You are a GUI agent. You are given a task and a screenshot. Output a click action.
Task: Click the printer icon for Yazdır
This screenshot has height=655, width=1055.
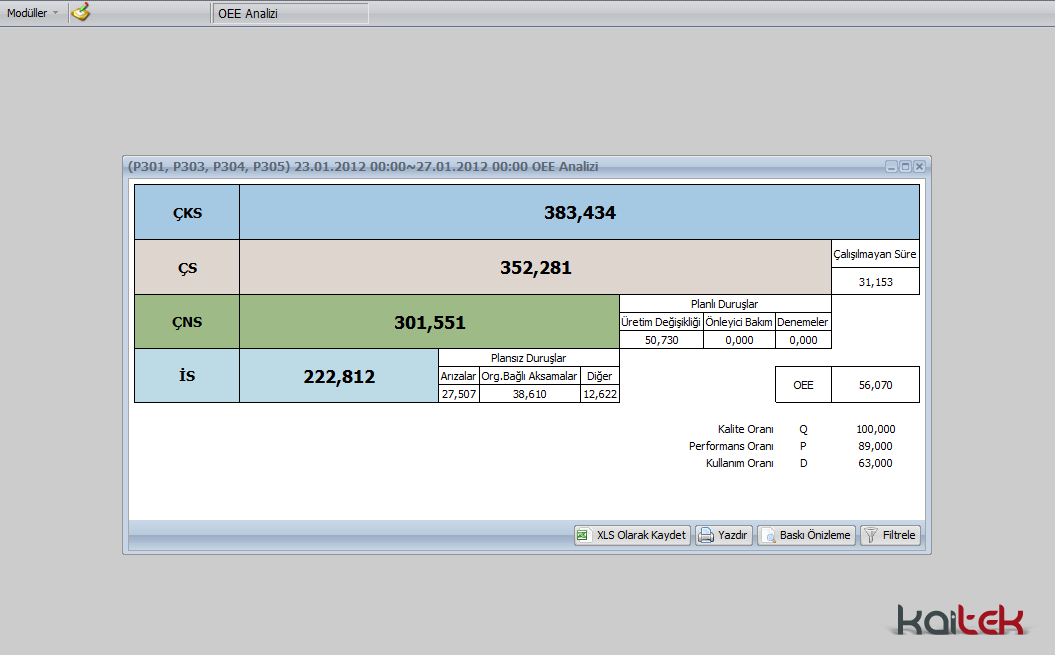[x=706, y=535]
